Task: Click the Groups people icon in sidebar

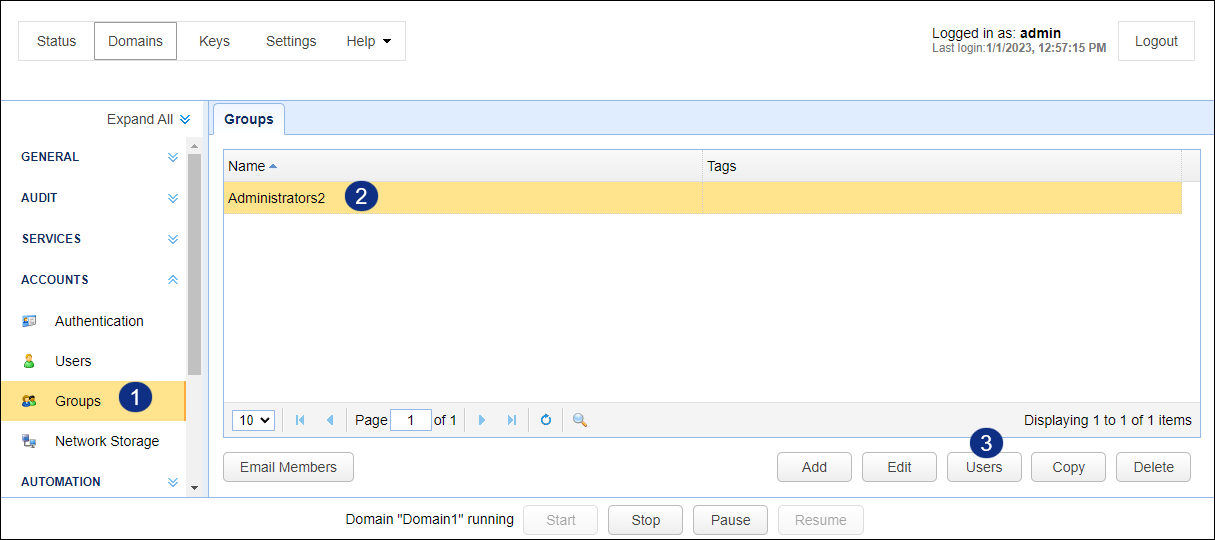Action: point(29,401)
